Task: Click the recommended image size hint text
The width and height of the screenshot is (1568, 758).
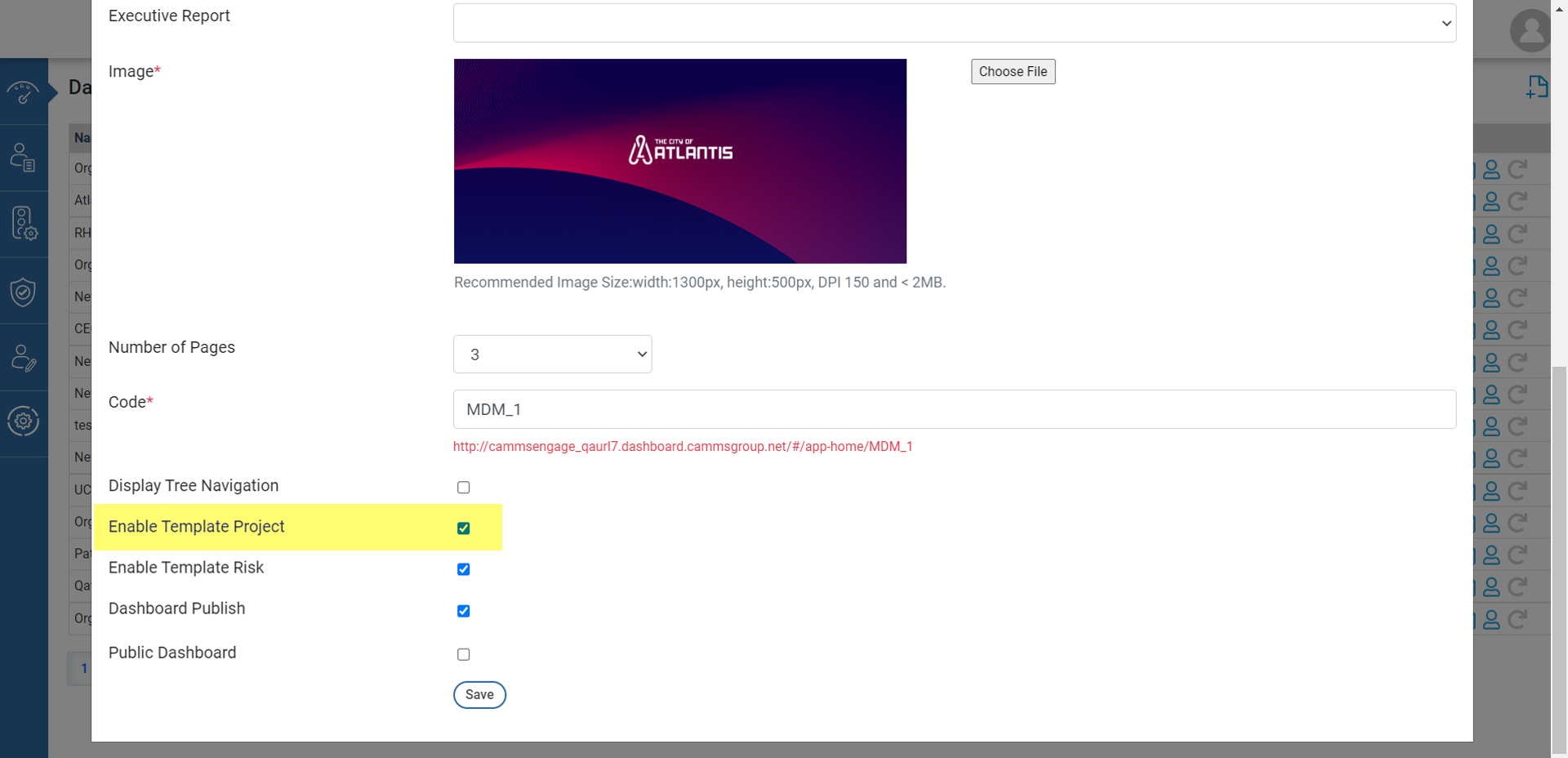Action: [x=700, y=283]
